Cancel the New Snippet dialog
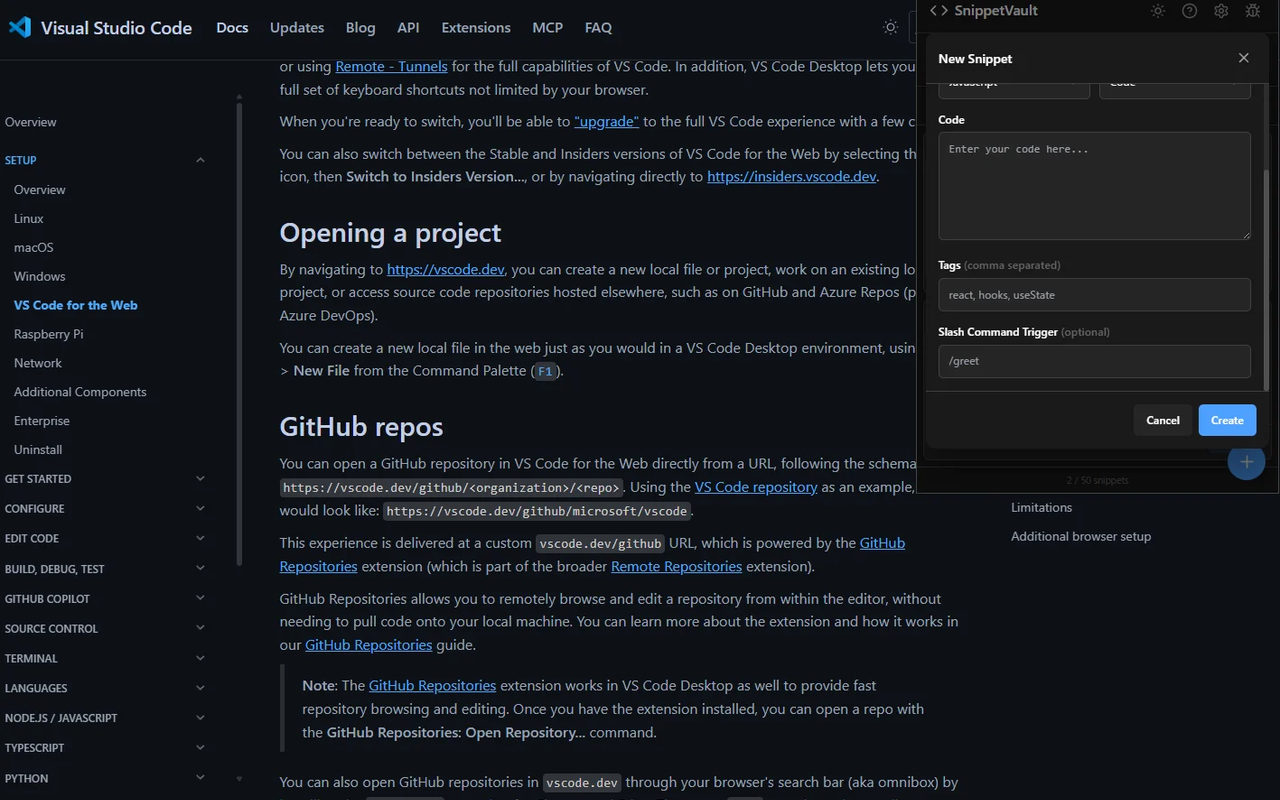Viewport: 1280px width, 800px height. (1162, 420)
